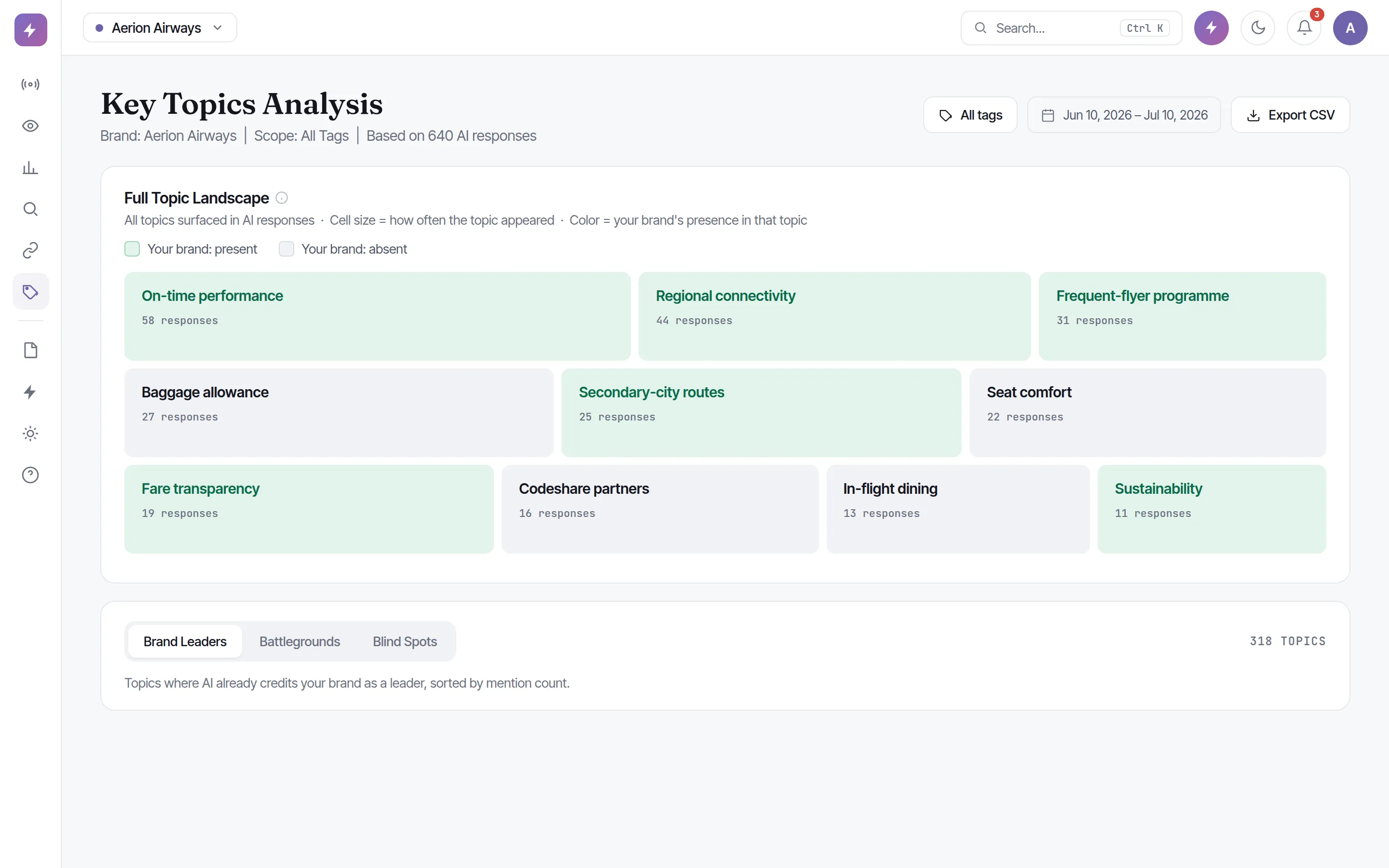Click the Your brand: present legend swatch

click(132, 249)
